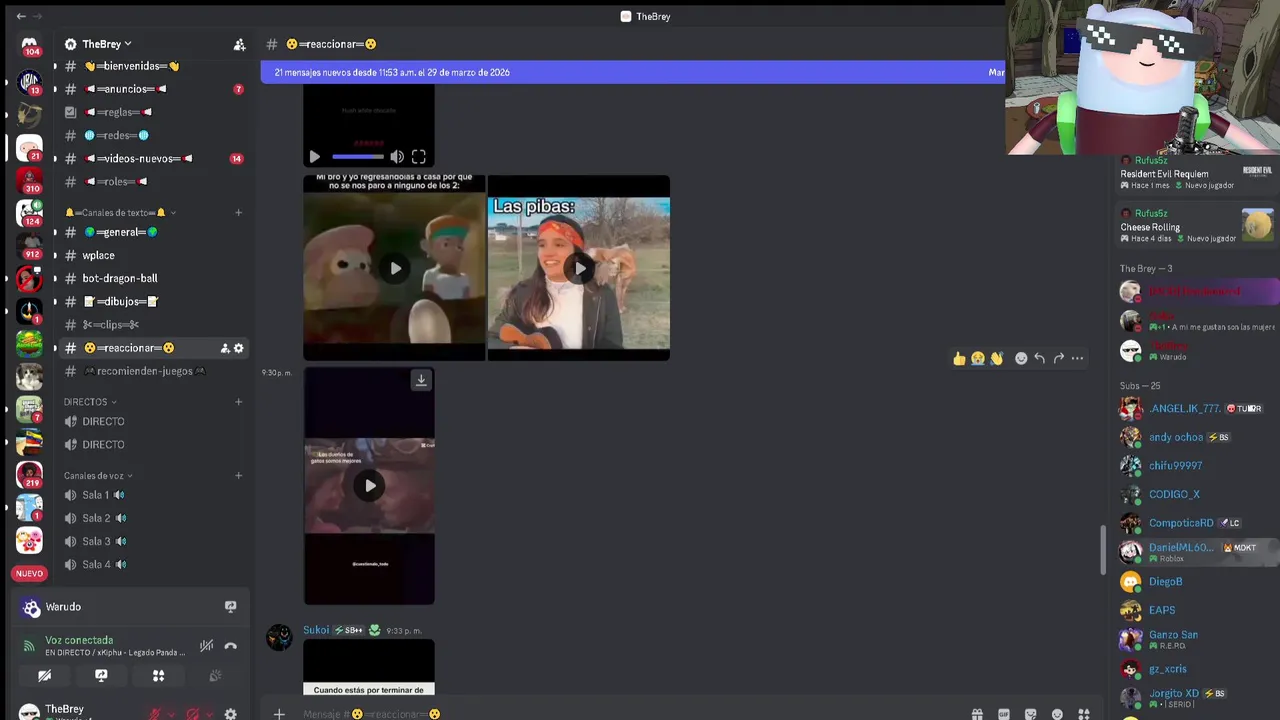The image size is (1280, 720).
Task: Expand threads arrow beside general channel
Action: click(x=55, y=232)
